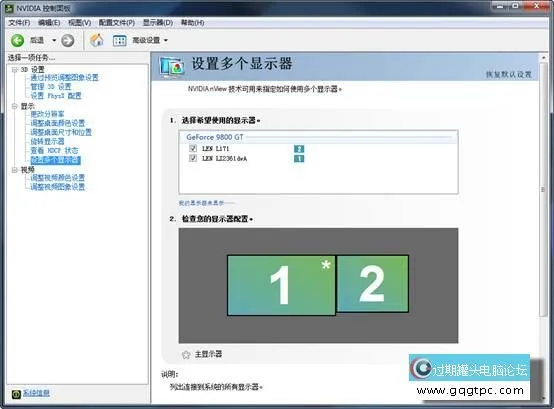The width and height of the screenshot is (554, 409).
Task: Select the highlighted multi-display task tree item
Action: point(55,160)
